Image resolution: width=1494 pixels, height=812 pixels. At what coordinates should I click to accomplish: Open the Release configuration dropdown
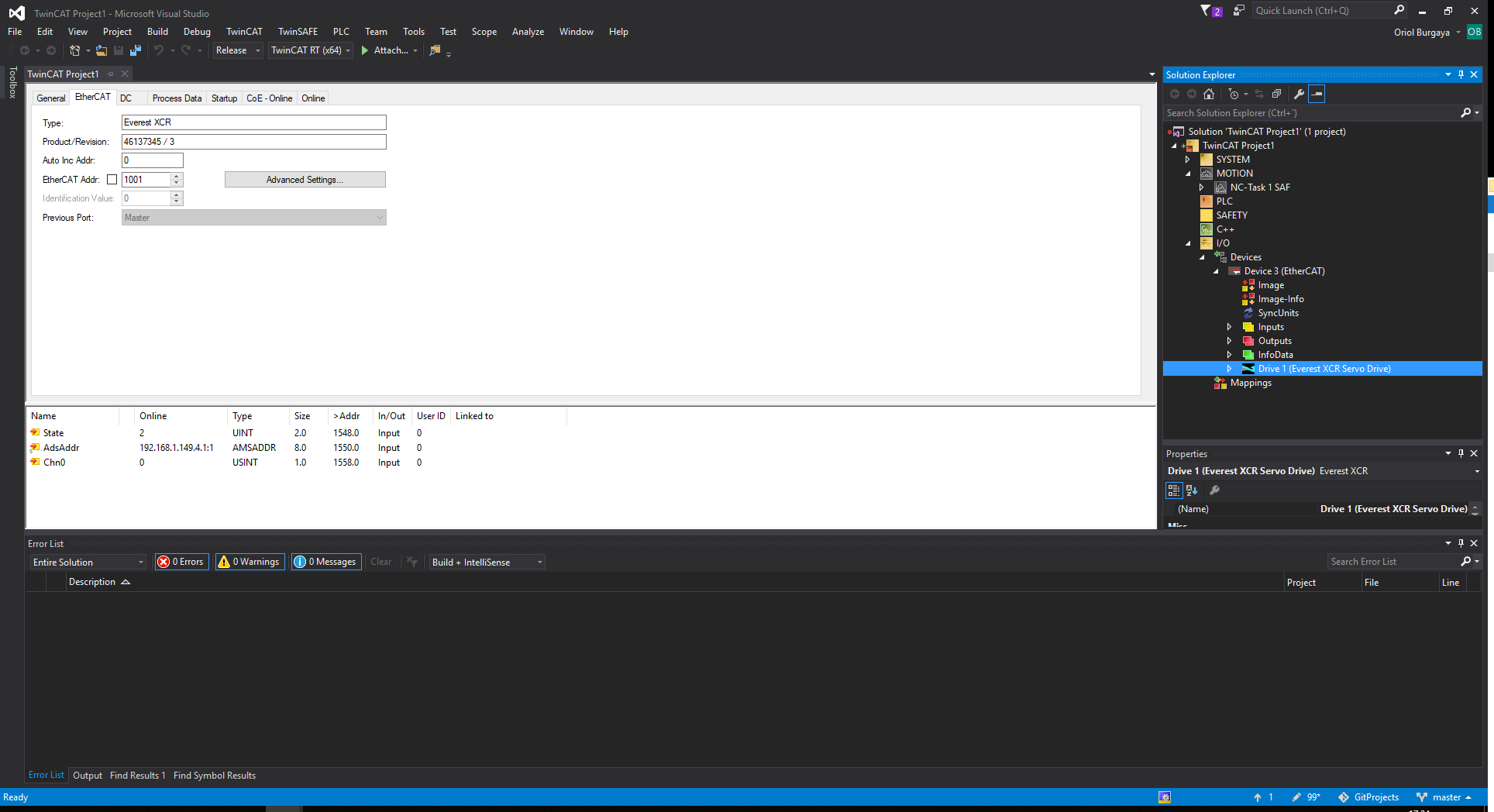238,50
